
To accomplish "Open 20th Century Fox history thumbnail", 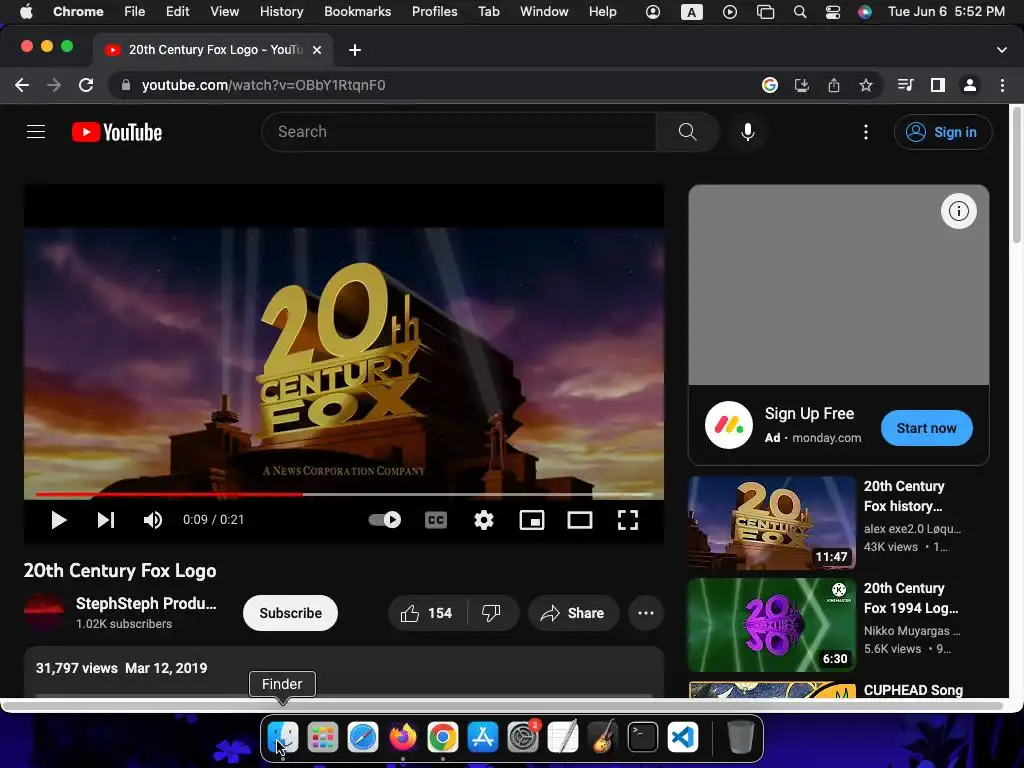I will point(771,523).
